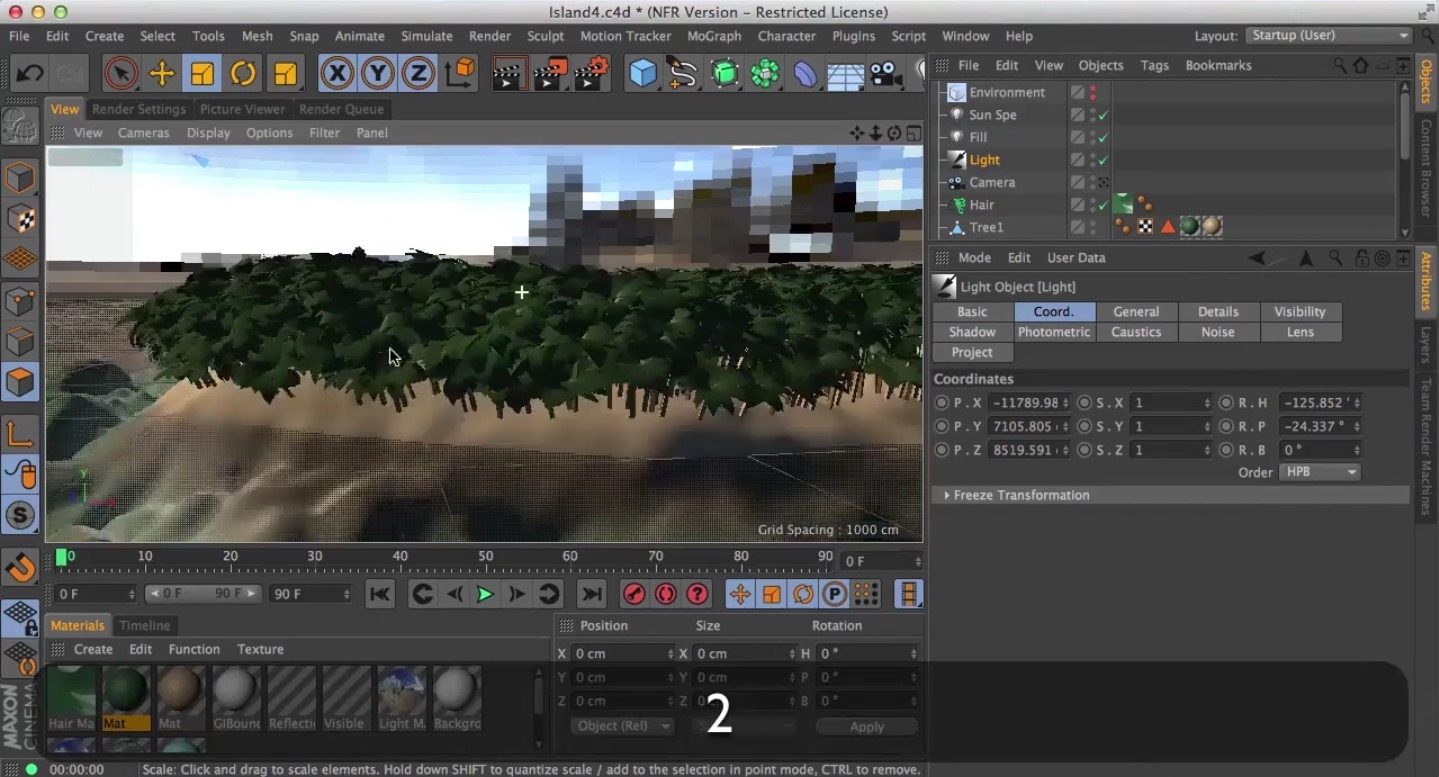Add a Cube primitive object

pyautogui.click(x=644, y=73)
